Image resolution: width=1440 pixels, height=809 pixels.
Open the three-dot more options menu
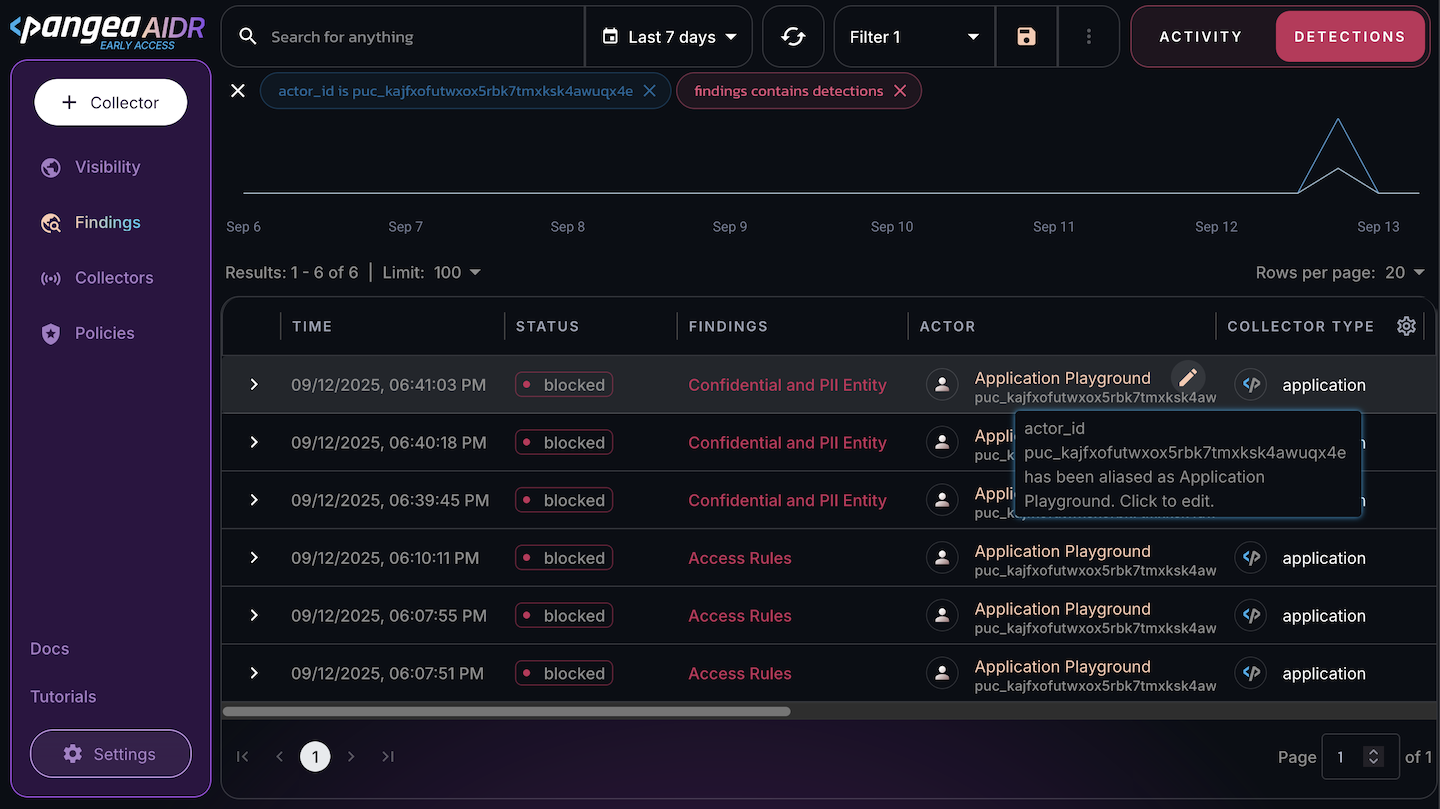point(1088,37)
